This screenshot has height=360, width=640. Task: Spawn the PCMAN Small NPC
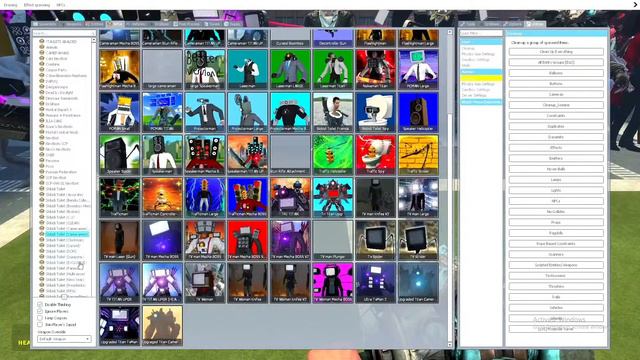tap(119, 112)
